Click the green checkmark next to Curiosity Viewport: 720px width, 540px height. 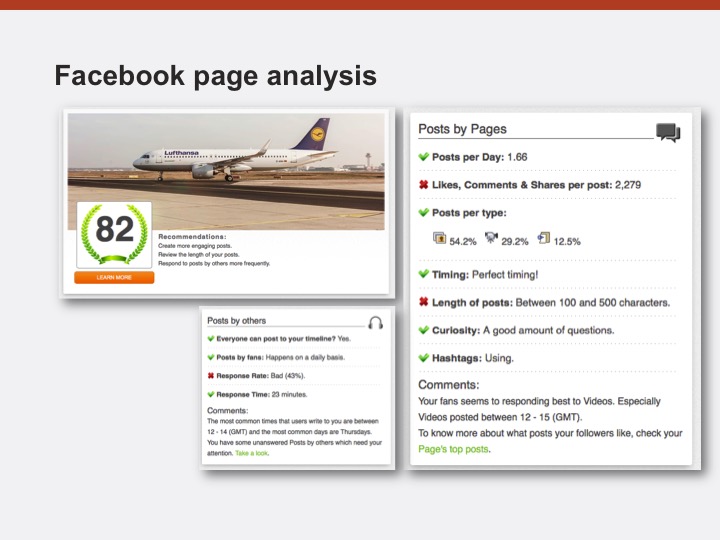coord(424,330)
